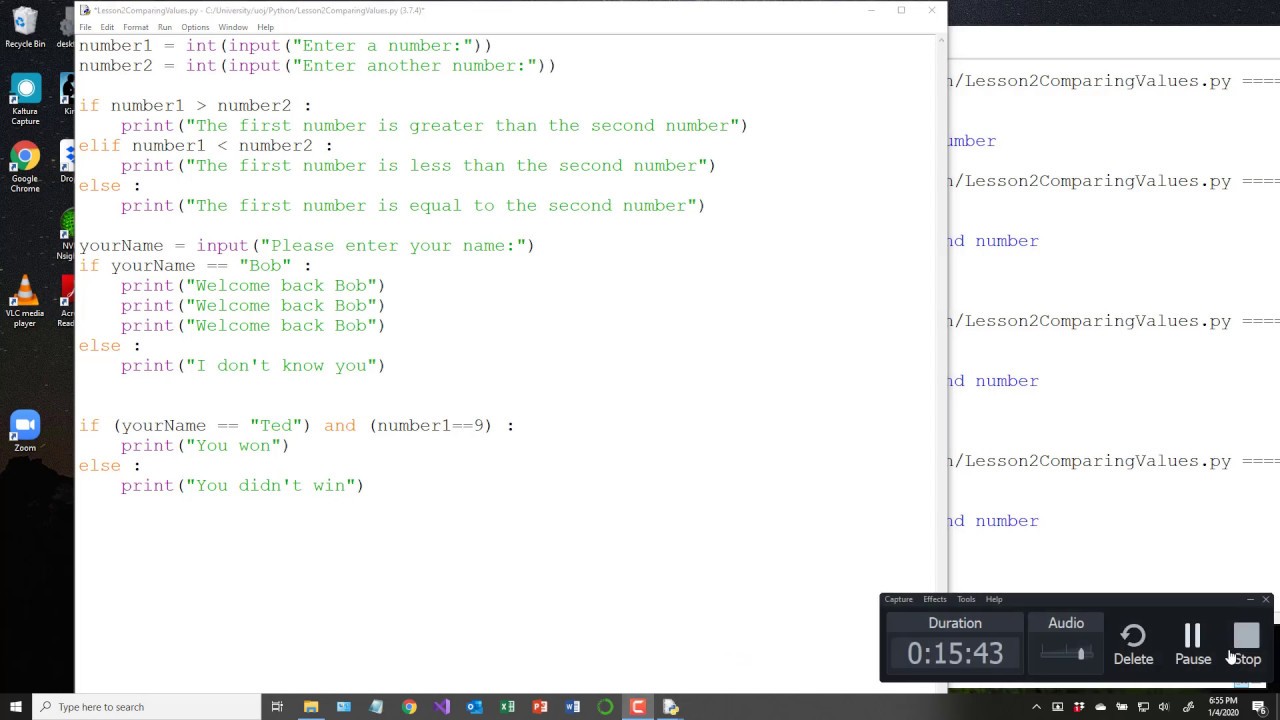Open the recorder Help menu
This screenshot has width=1280, height=720.
(x=994, y=599)
